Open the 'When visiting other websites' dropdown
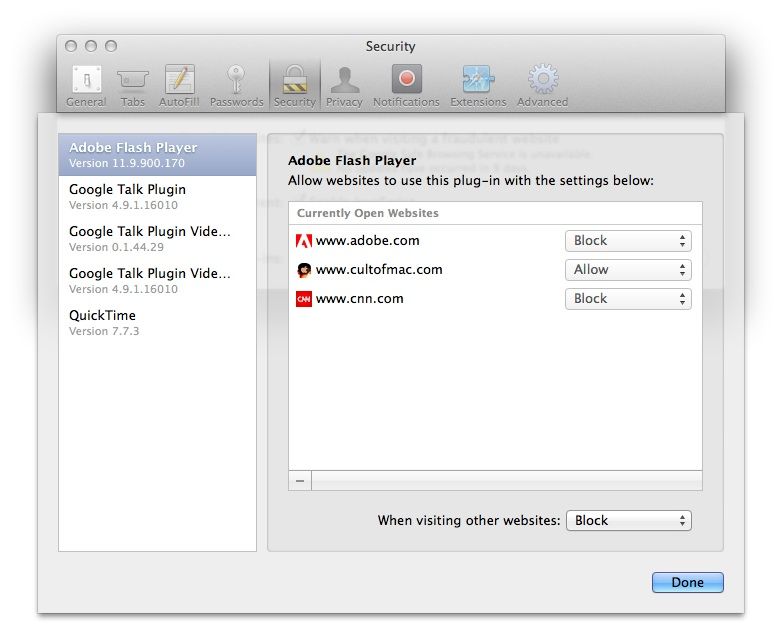This screenshot has width=782, height=624. (x=628, y=521)
